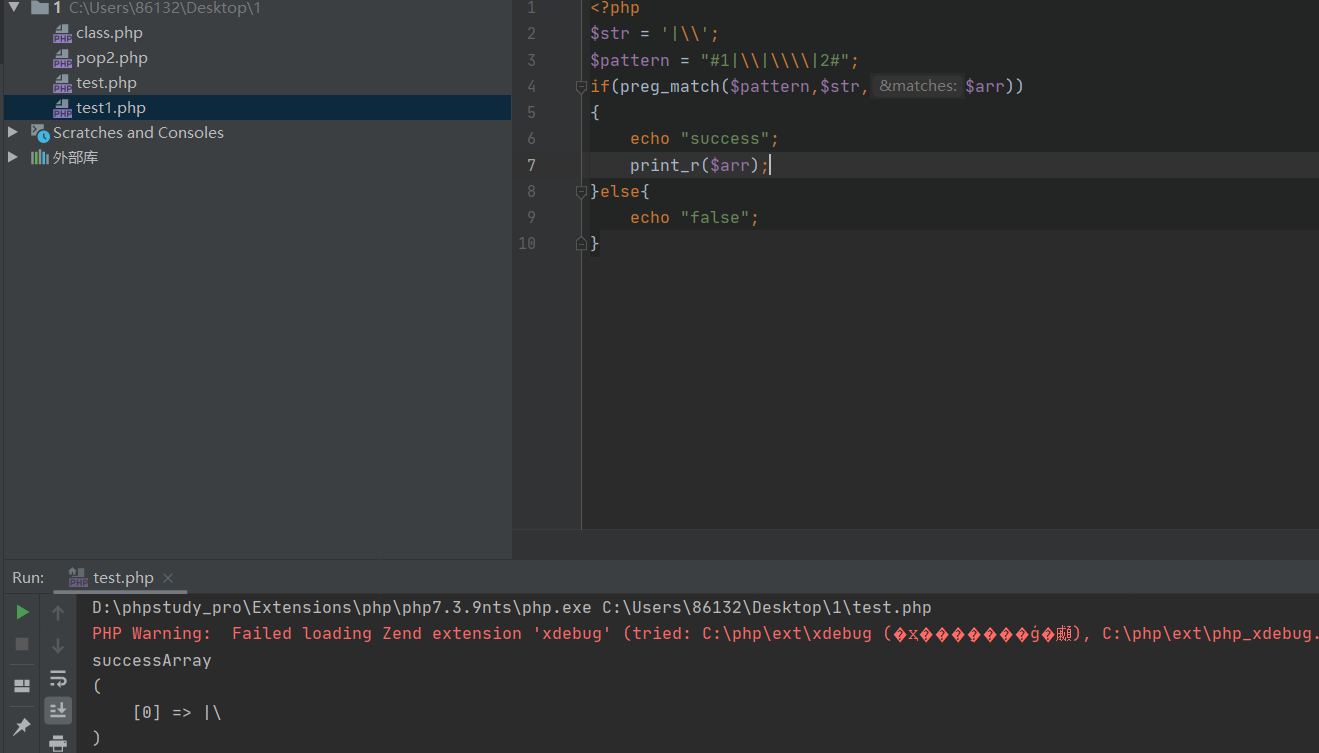Click the test1.php PHP file icon
1319x753 pixels.
62,109
